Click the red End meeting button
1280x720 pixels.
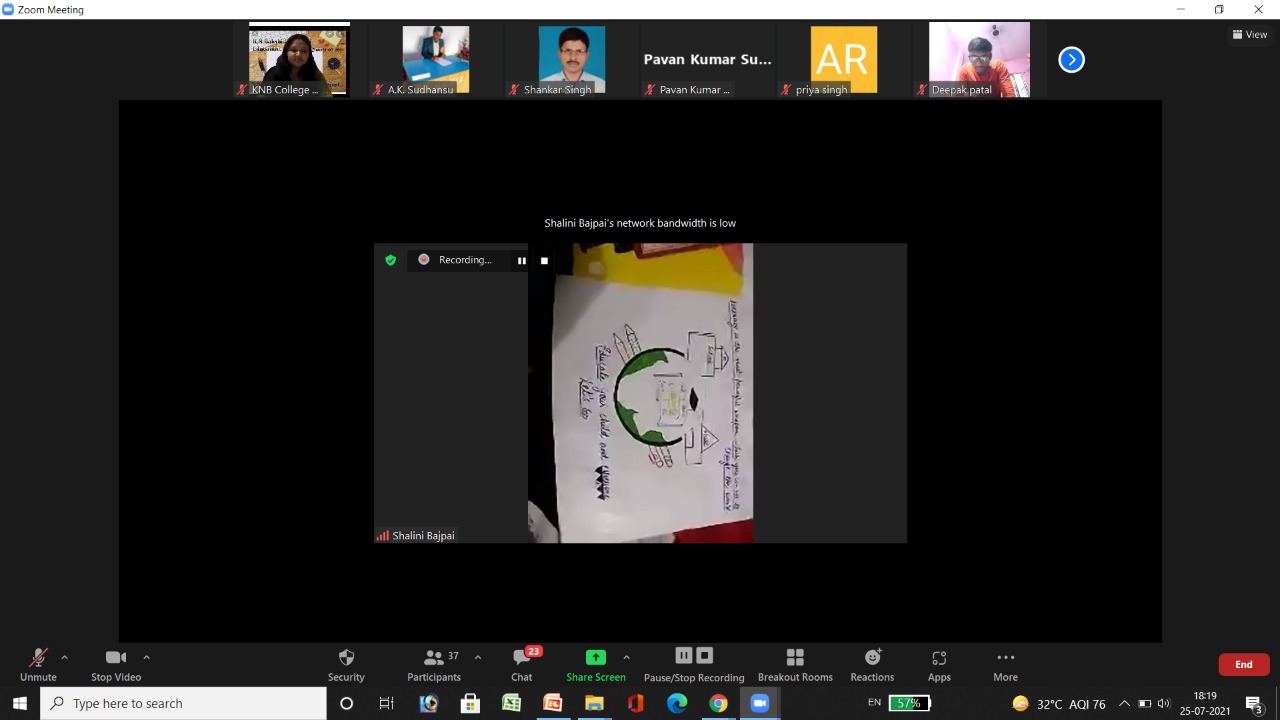pyautogui.click(x=1244, y=664)
